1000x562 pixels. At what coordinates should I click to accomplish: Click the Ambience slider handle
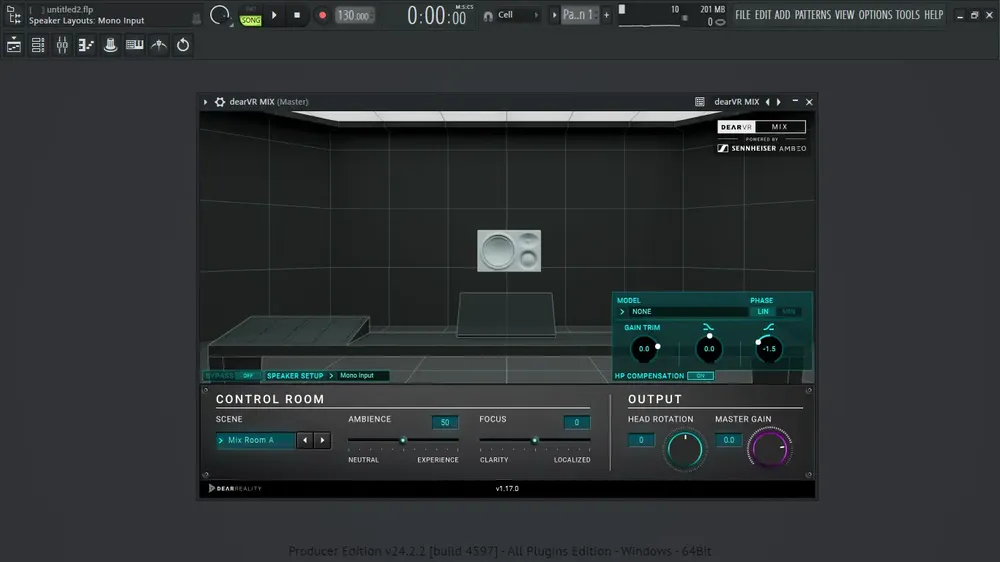pos(403,440)
